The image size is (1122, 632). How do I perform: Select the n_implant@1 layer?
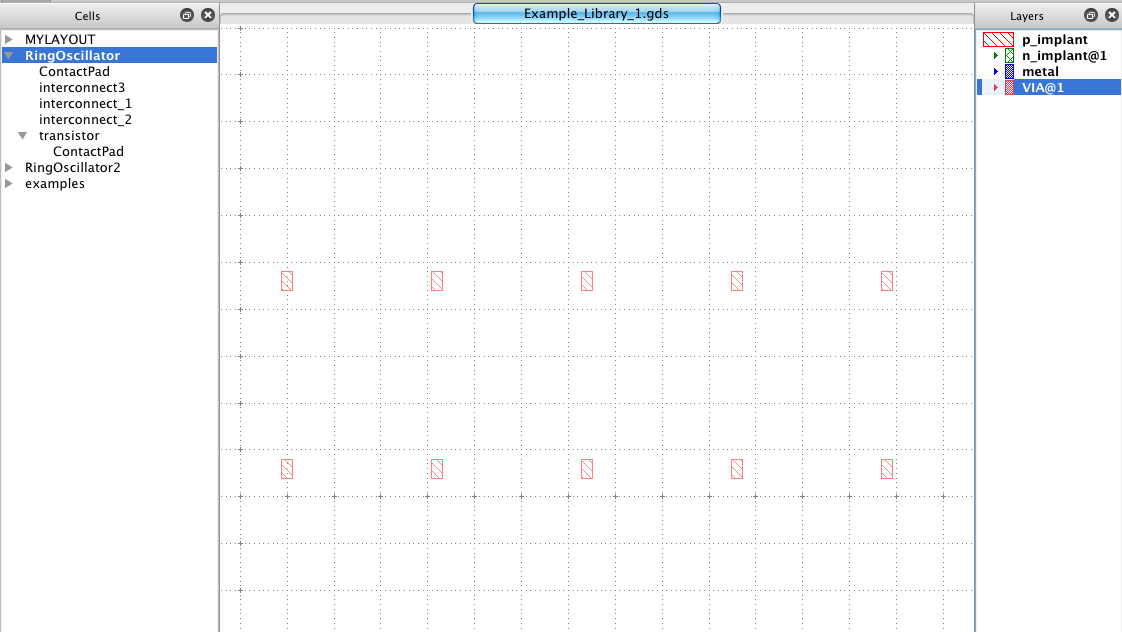tap(1064, 56)
